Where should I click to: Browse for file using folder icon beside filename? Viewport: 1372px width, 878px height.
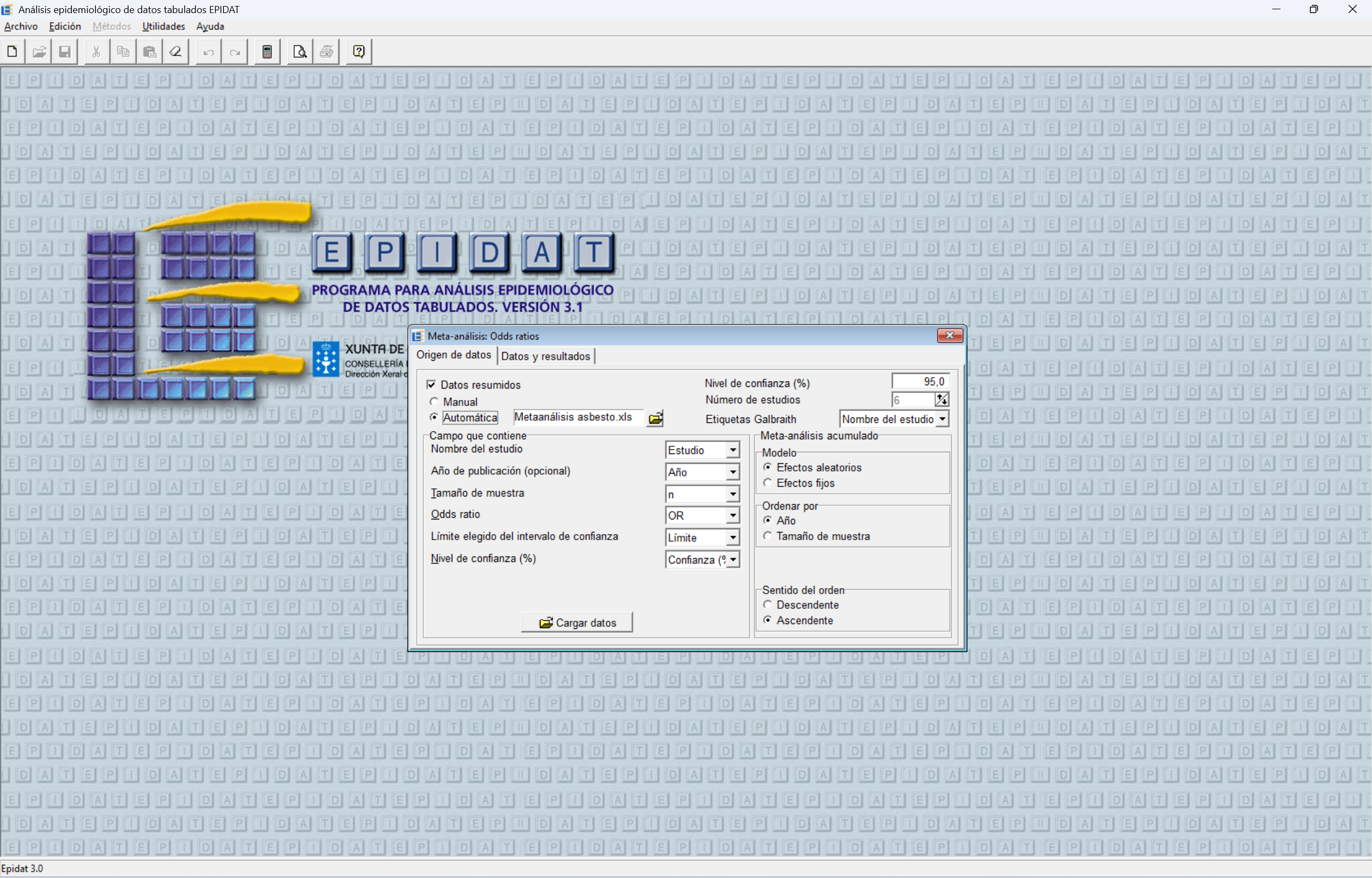pyautogui.click(x=655, y=419)
